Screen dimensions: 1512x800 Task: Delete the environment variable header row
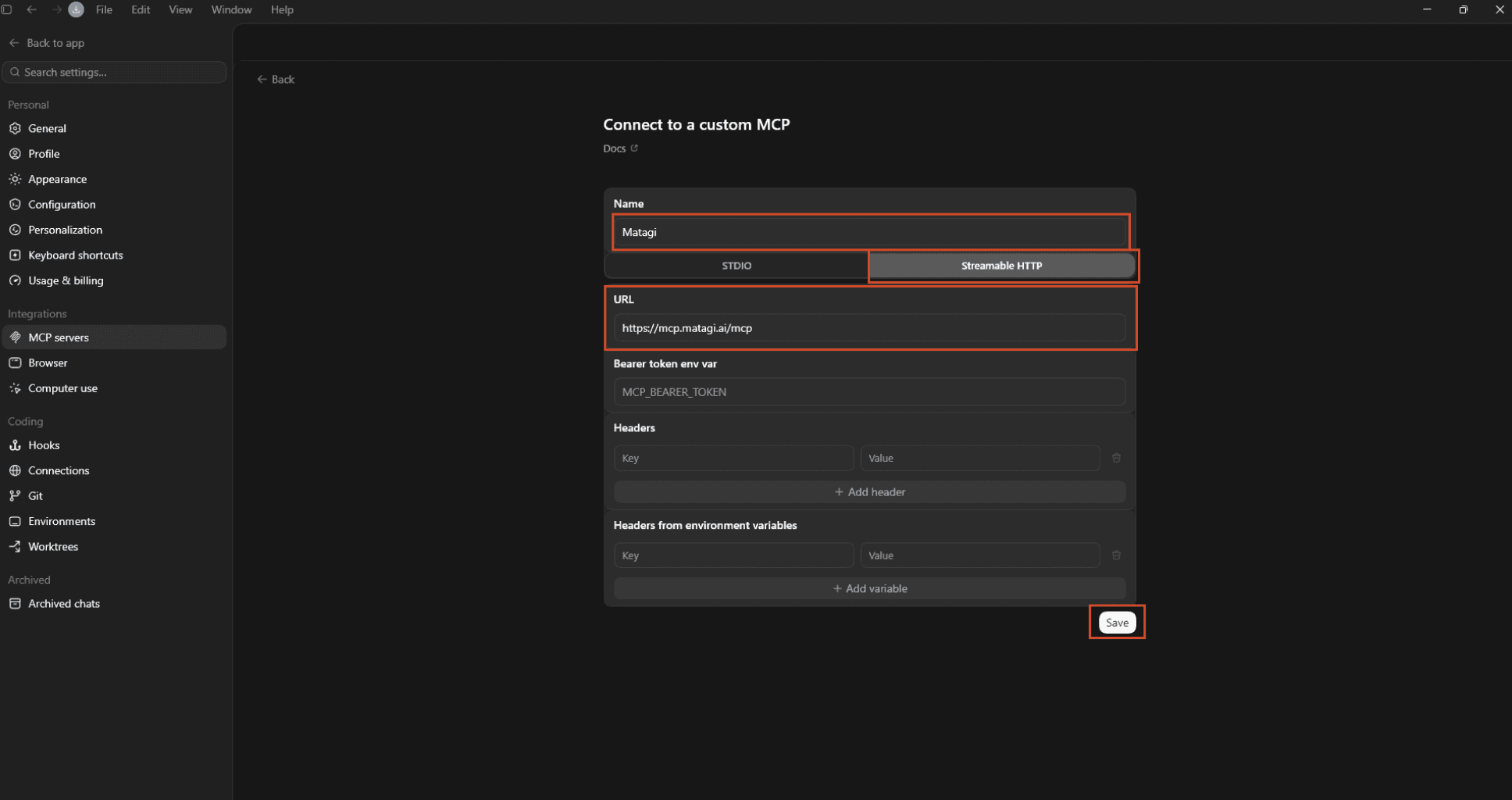(x=1116, y=555)
